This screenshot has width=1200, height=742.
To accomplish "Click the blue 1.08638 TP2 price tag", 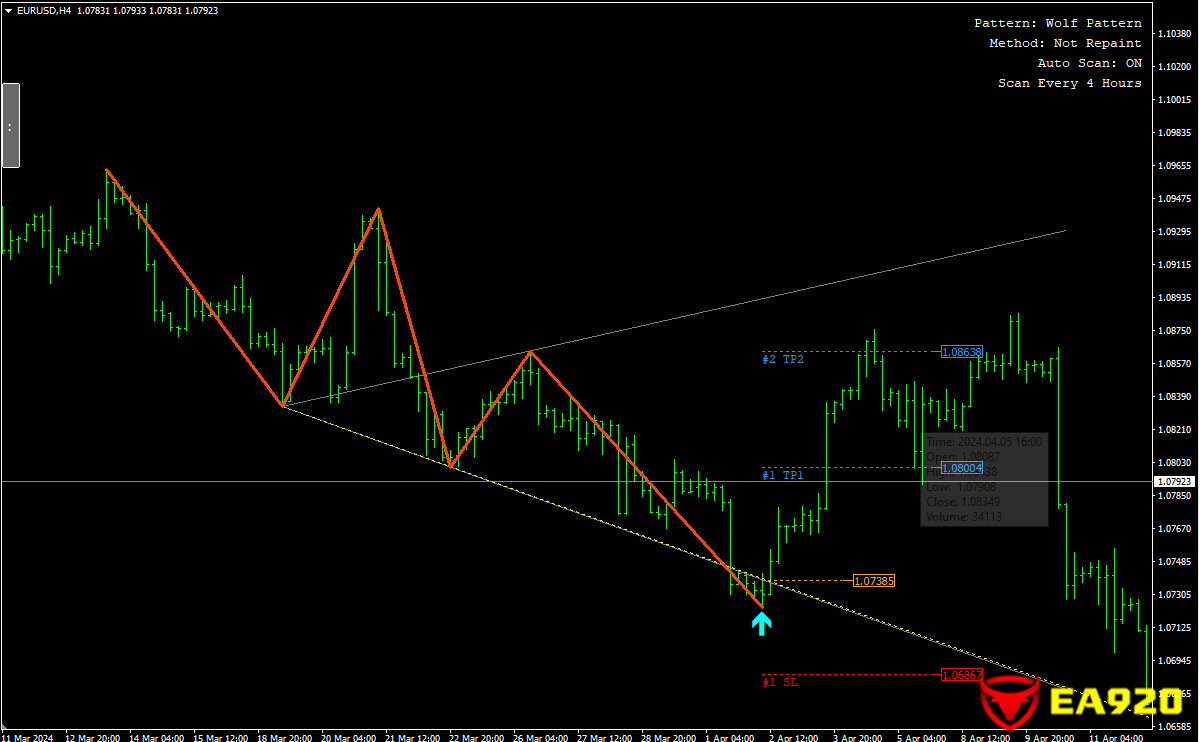I will pyautogui.click(x=961, y=352).
